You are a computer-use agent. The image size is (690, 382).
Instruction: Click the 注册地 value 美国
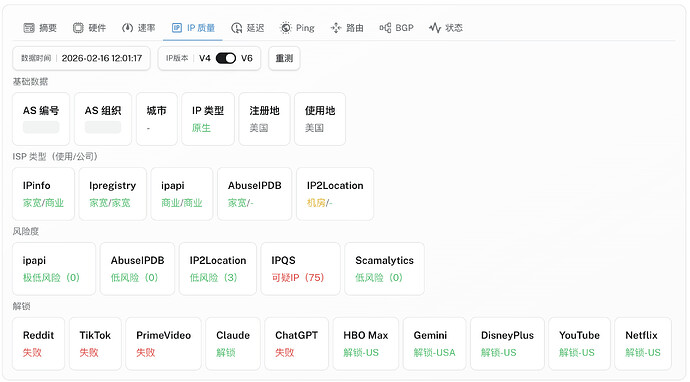[259, 128]
